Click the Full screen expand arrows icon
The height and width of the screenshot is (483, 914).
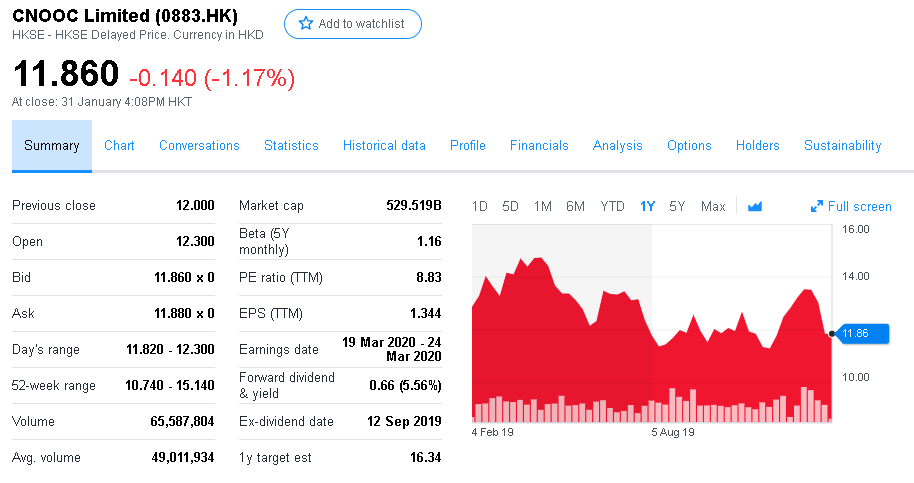pos(817,207)
